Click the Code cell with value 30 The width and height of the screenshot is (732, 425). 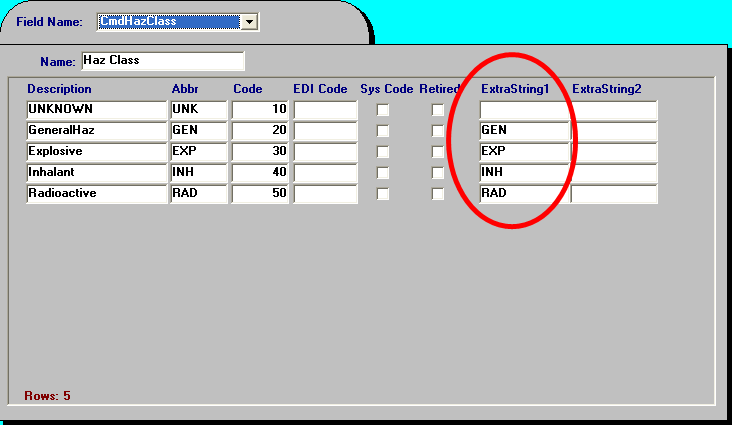pyautogui.click(x=260, y=152)
